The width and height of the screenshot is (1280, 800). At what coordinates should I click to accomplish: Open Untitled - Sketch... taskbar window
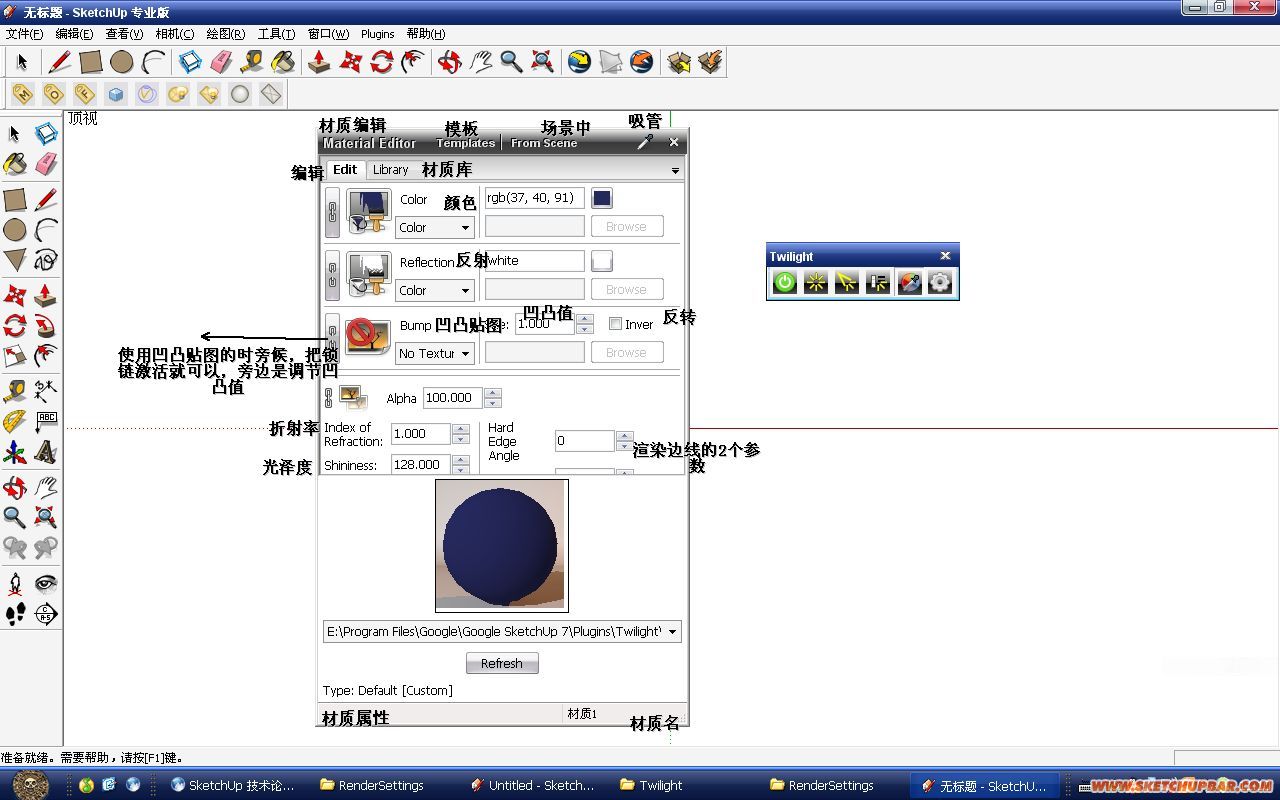532,785
